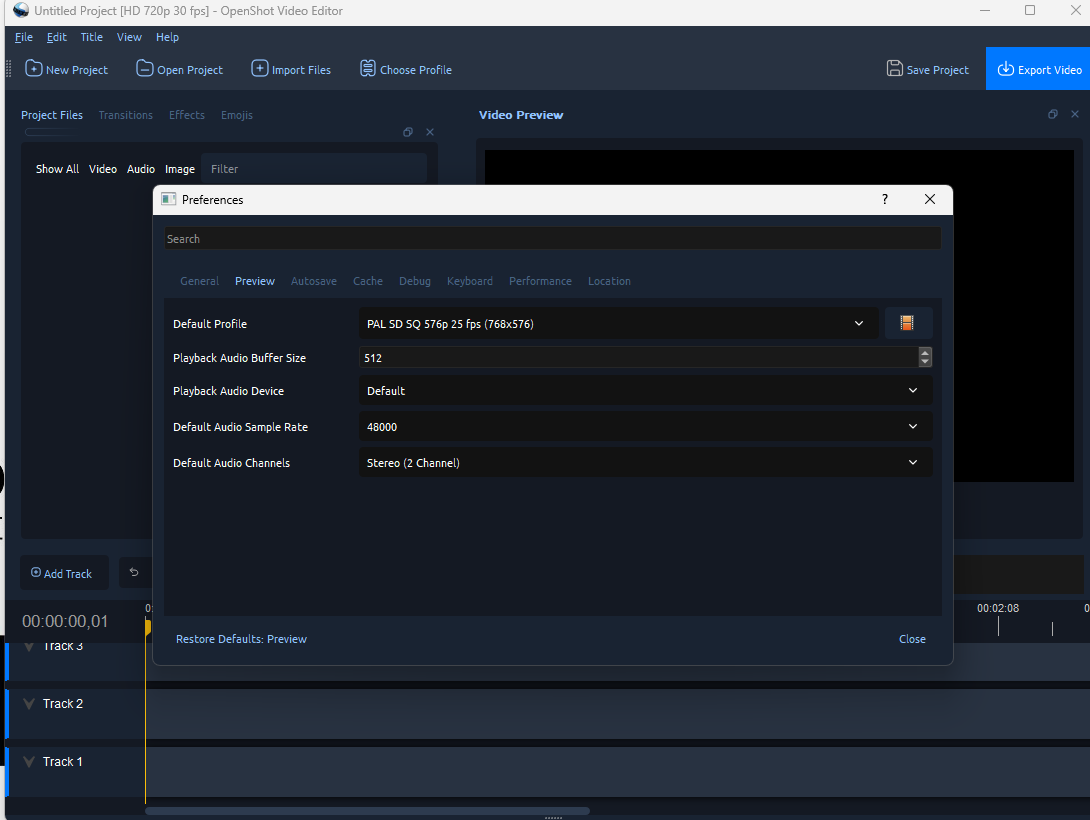Close the Video Preview panel

click(1075, 114)
